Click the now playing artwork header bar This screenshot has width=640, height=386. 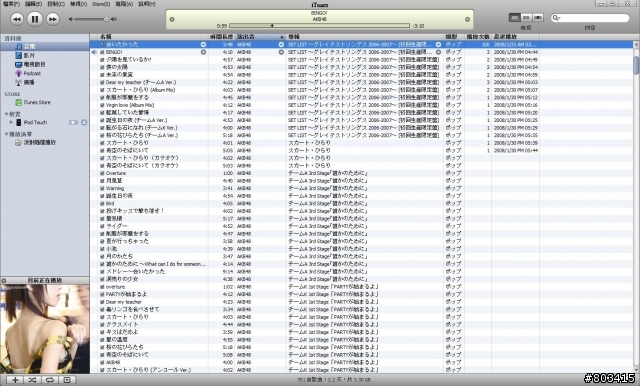[45, 281]
